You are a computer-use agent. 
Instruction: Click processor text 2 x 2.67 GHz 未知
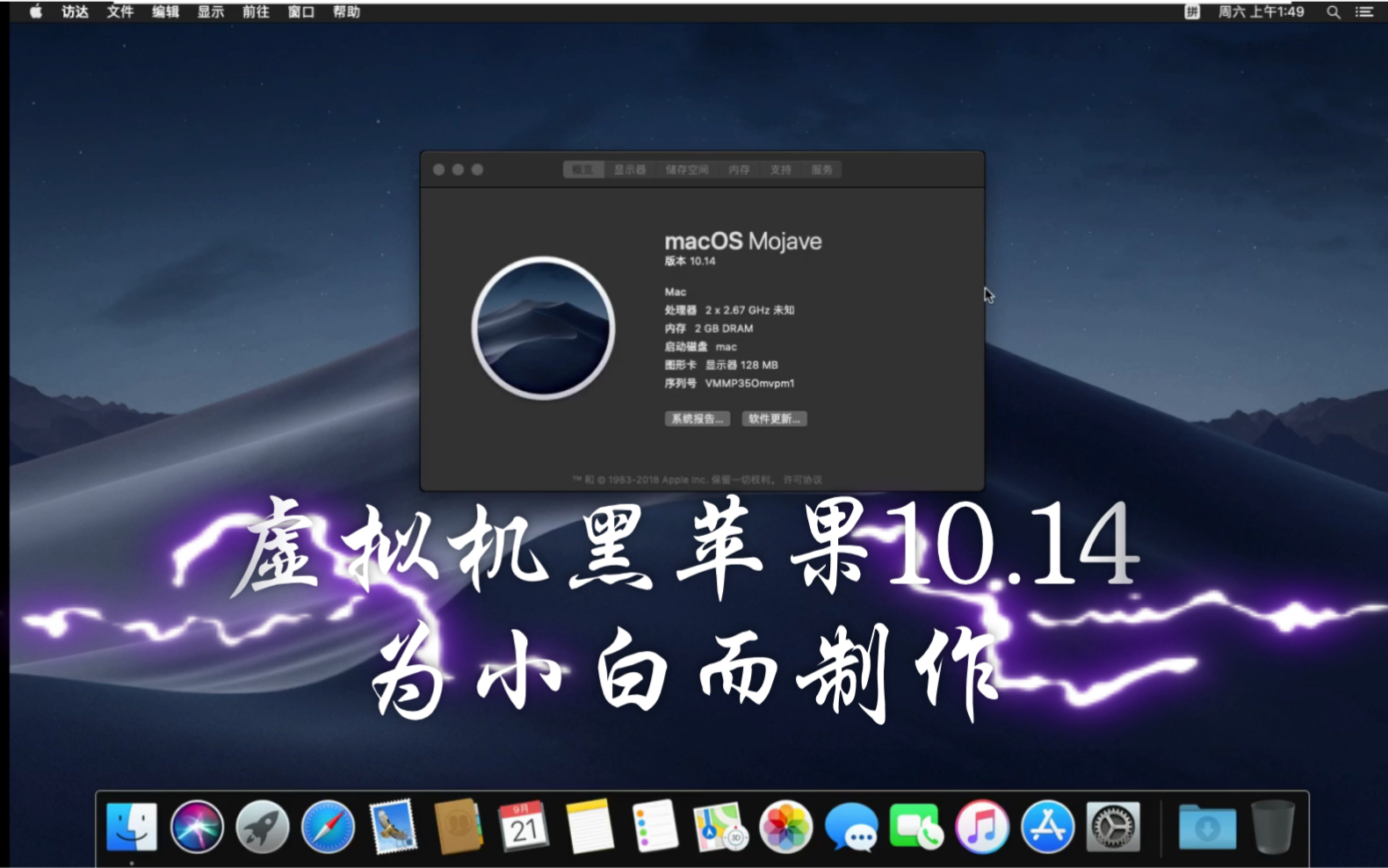click(x=749, y=310)
